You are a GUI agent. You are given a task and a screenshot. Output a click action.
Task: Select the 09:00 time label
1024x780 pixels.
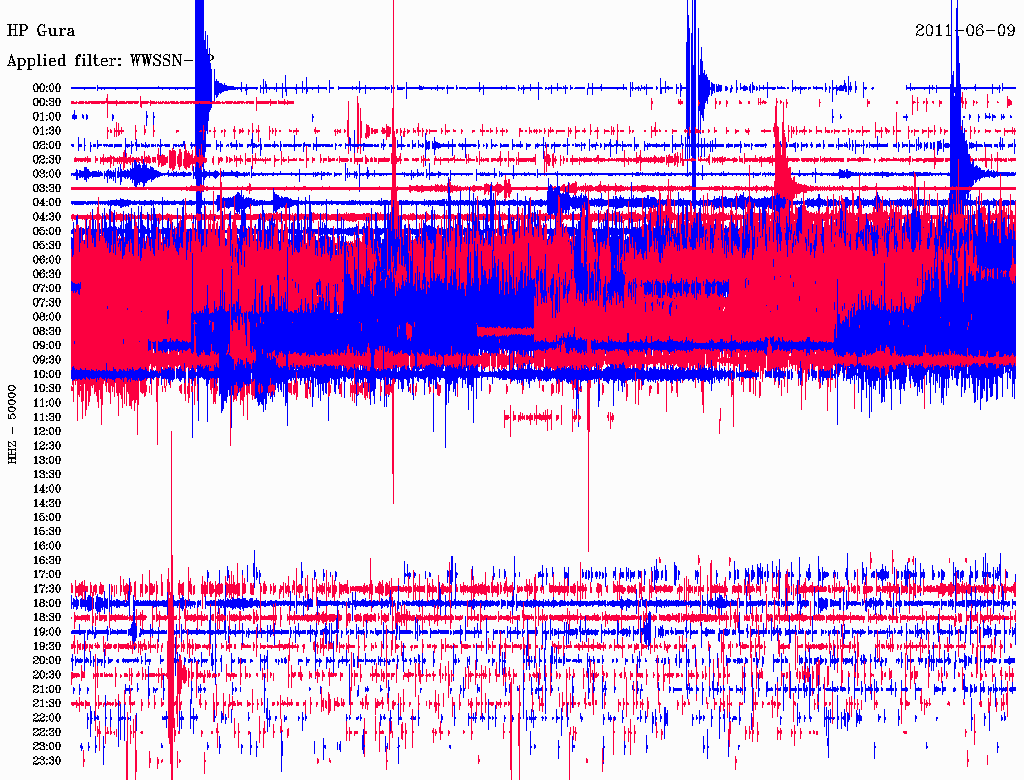pyautogui.click(x=47, y=346)
